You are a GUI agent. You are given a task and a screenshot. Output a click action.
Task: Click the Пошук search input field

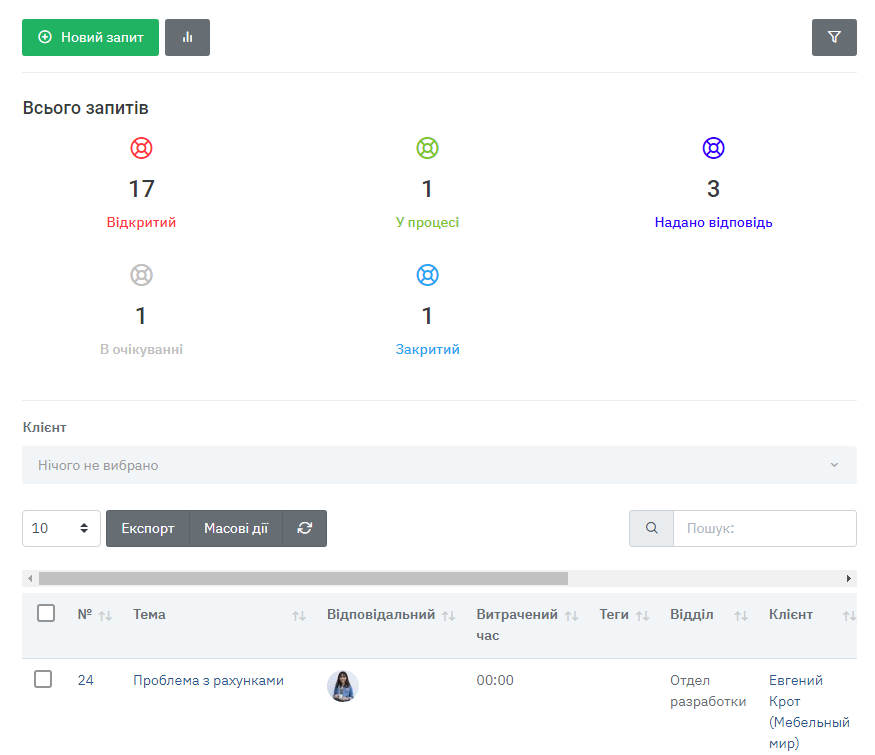pos(764,529)
